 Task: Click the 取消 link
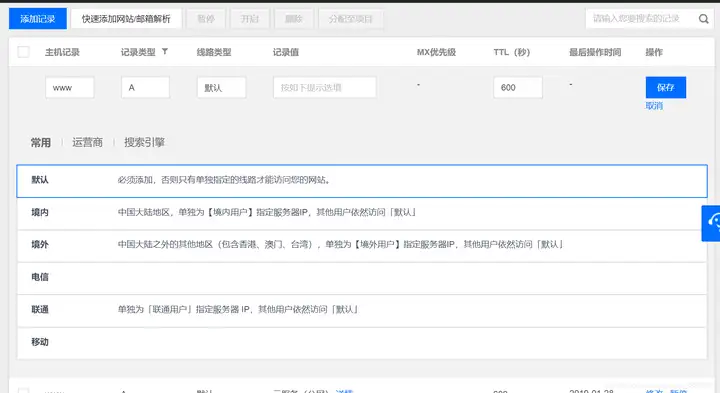654,106
